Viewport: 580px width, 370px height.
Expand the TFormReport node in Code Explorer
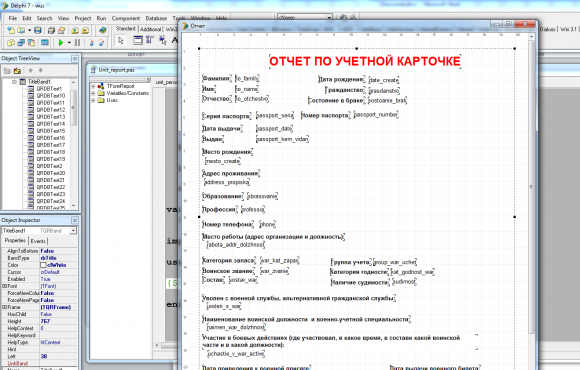93,86
